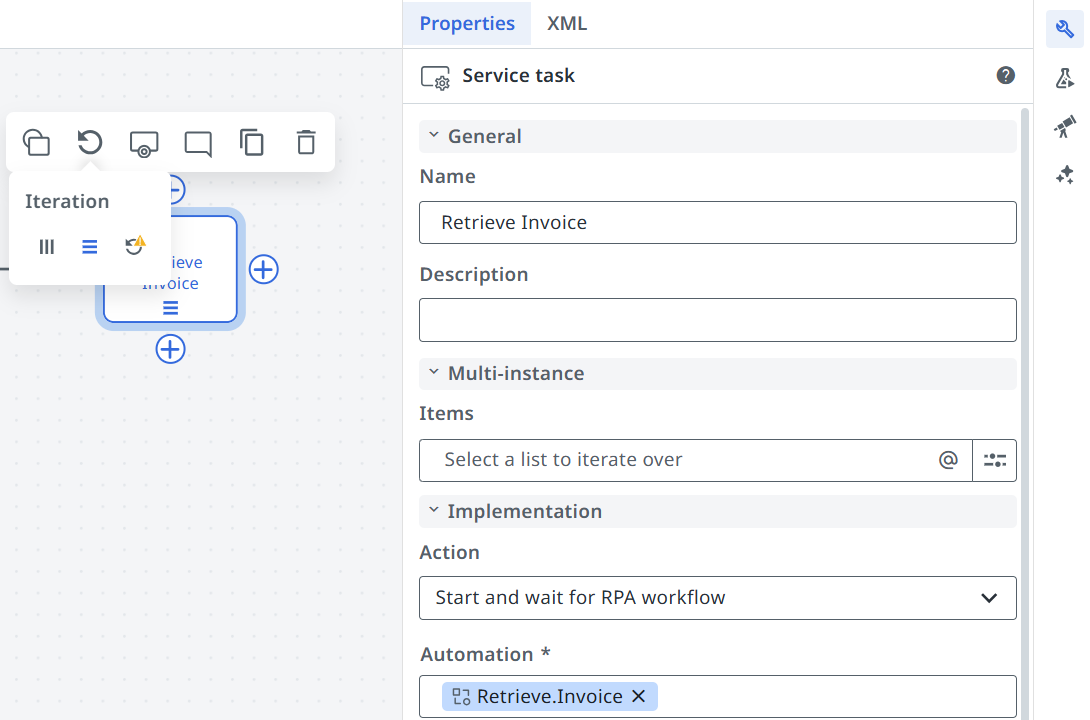Open the Action dropdown
Screen dimensions: 1090x720
click(717, 598)
